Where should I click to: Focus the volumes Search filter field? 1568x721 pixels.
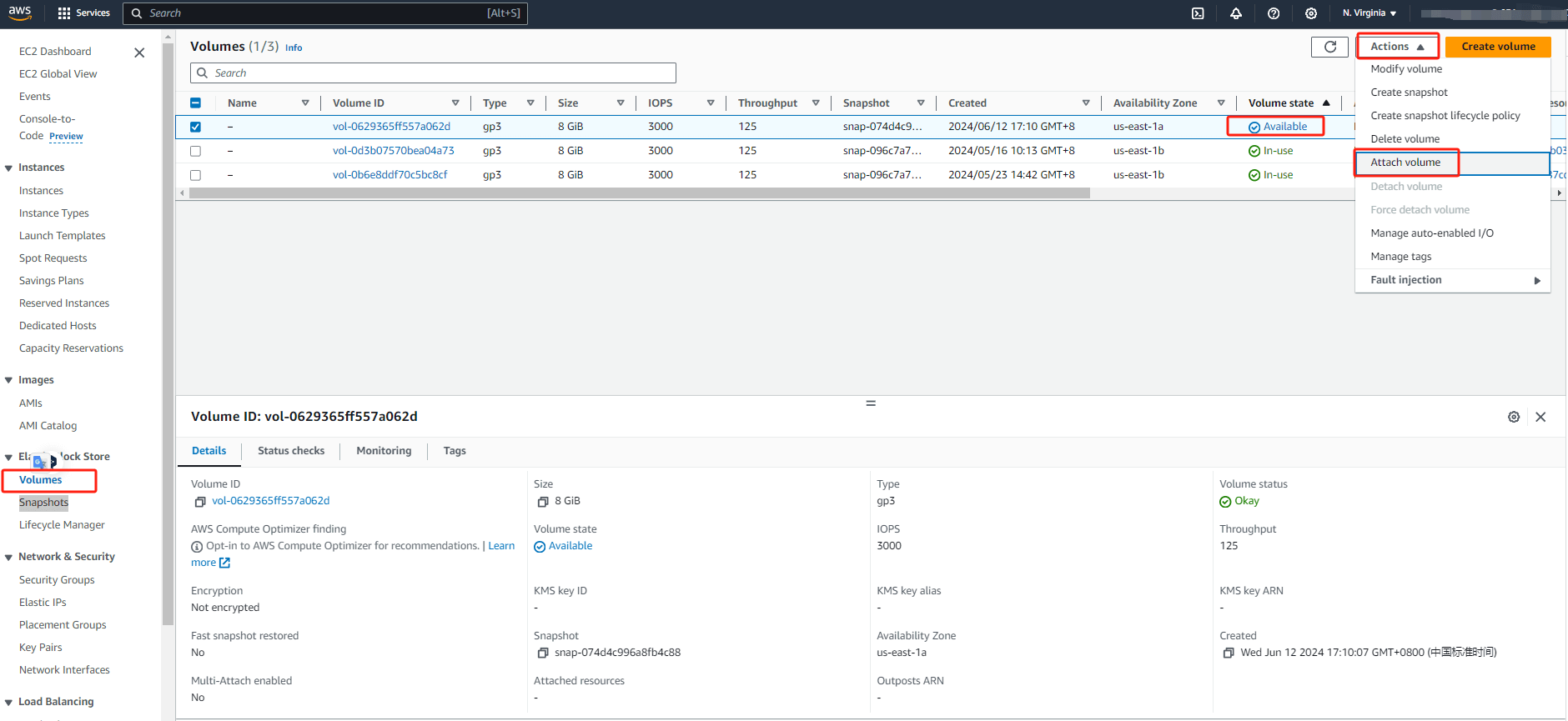[x=433, y=73]
